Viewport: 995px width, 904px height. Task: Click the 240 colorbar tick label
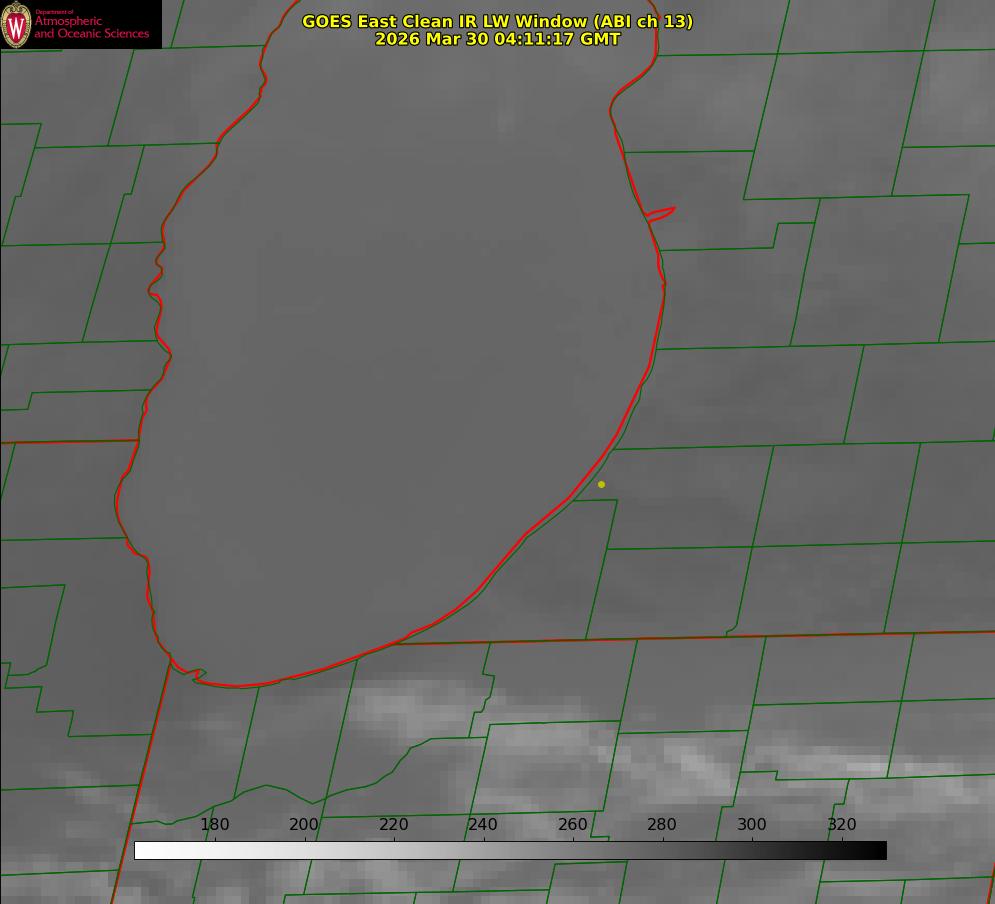click(x=483, y=825)
